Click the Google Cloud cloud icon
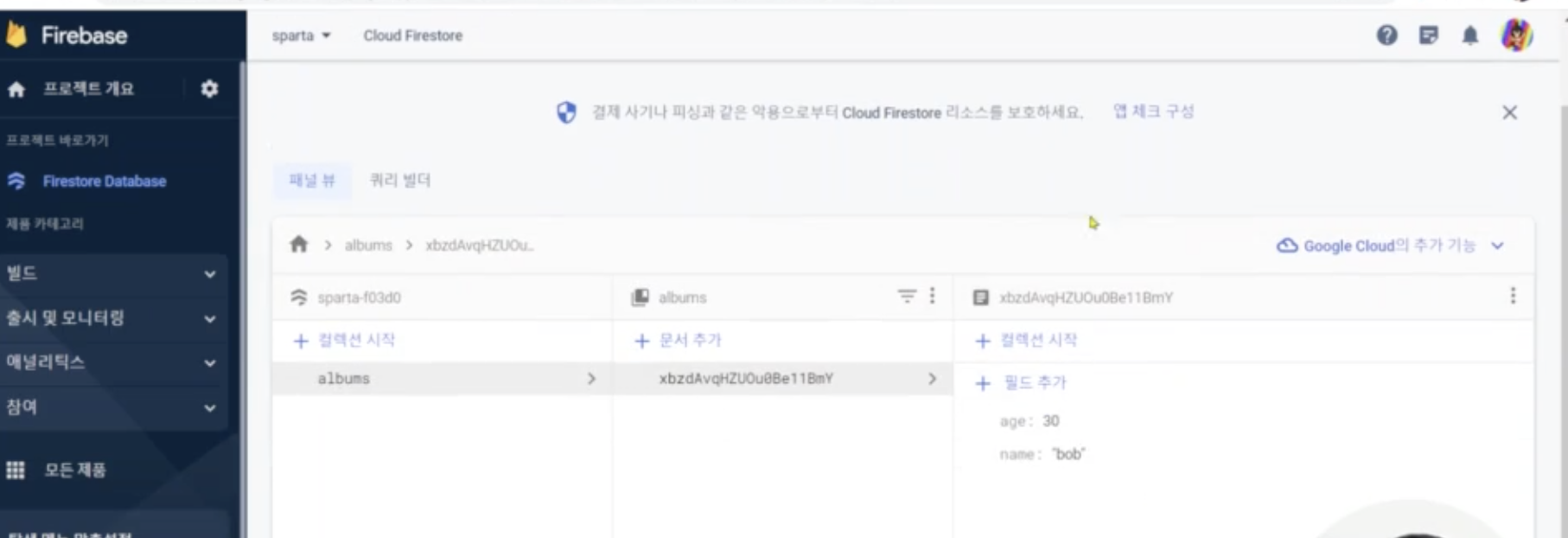Viewport: 1568px width, 538px height. point(1287,246)
